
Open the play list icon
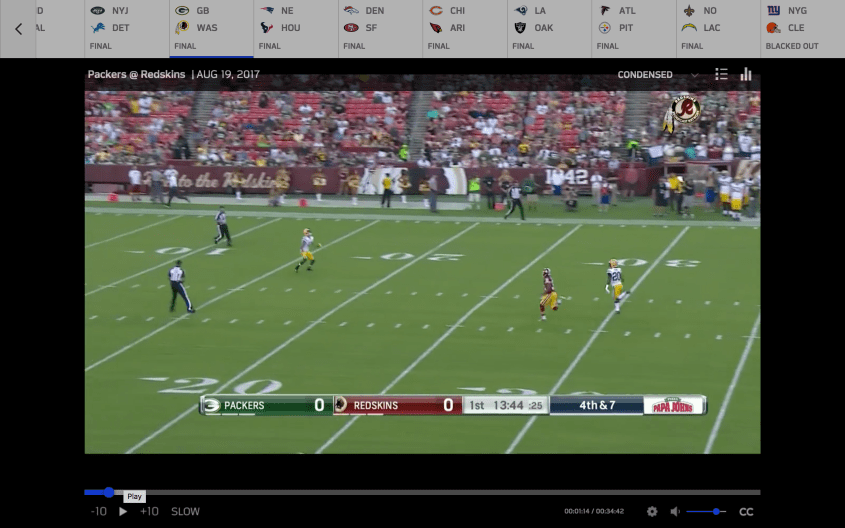(722, 74)
